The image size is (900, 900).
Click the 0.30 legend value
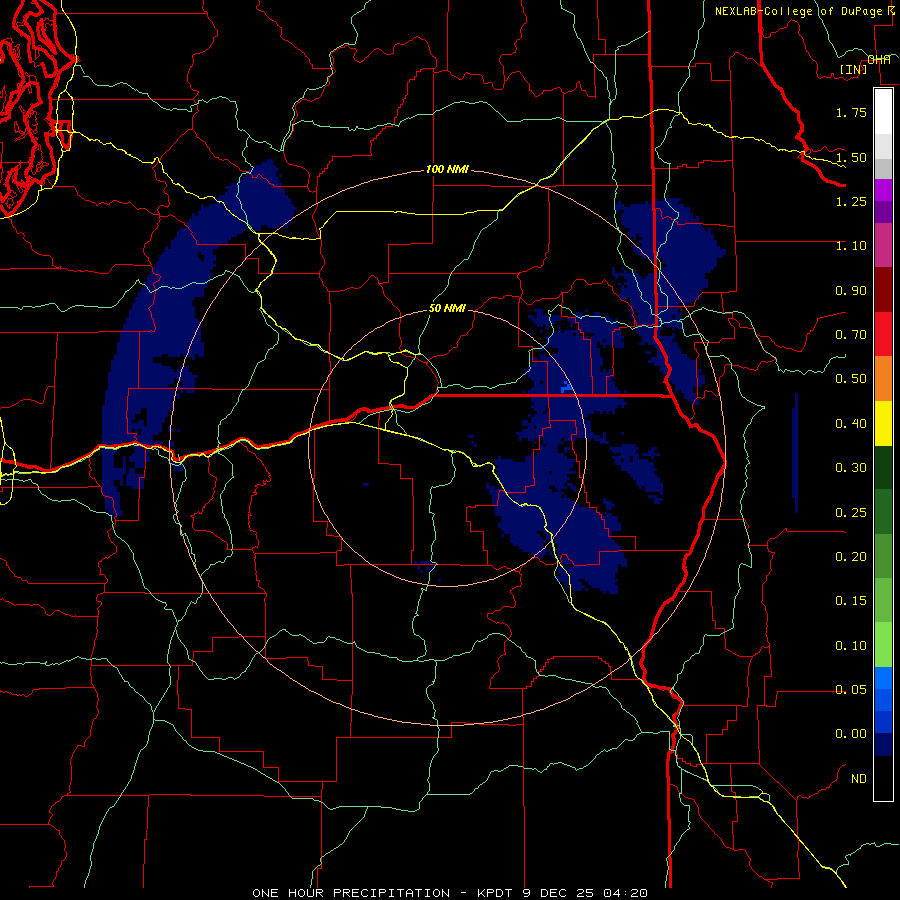pos(851,468)
